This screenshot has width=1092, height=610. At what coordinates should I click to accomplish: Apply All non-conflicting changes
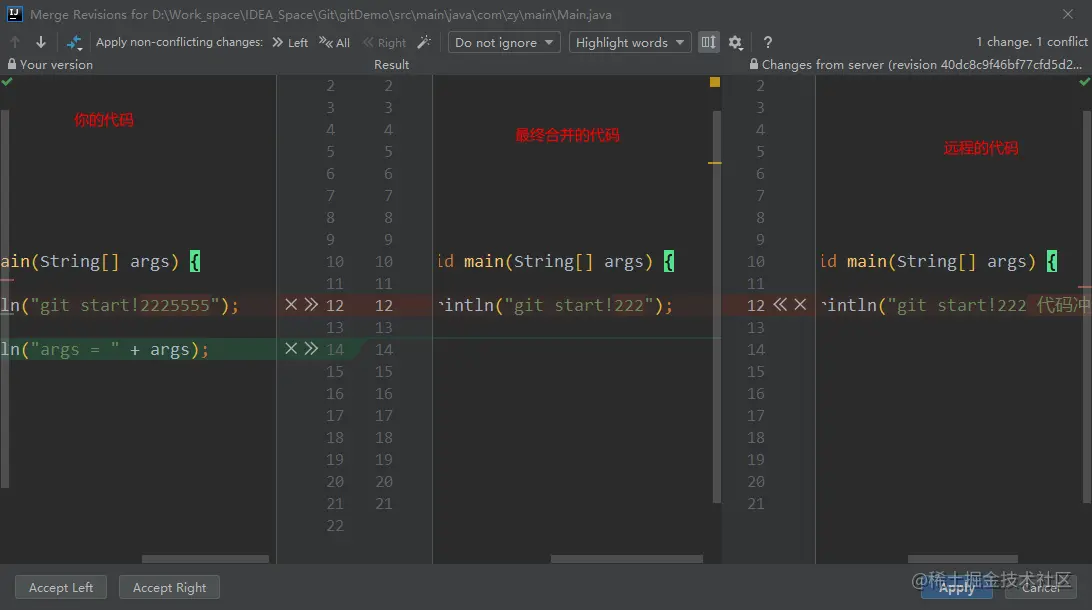[x=334, y=42]
